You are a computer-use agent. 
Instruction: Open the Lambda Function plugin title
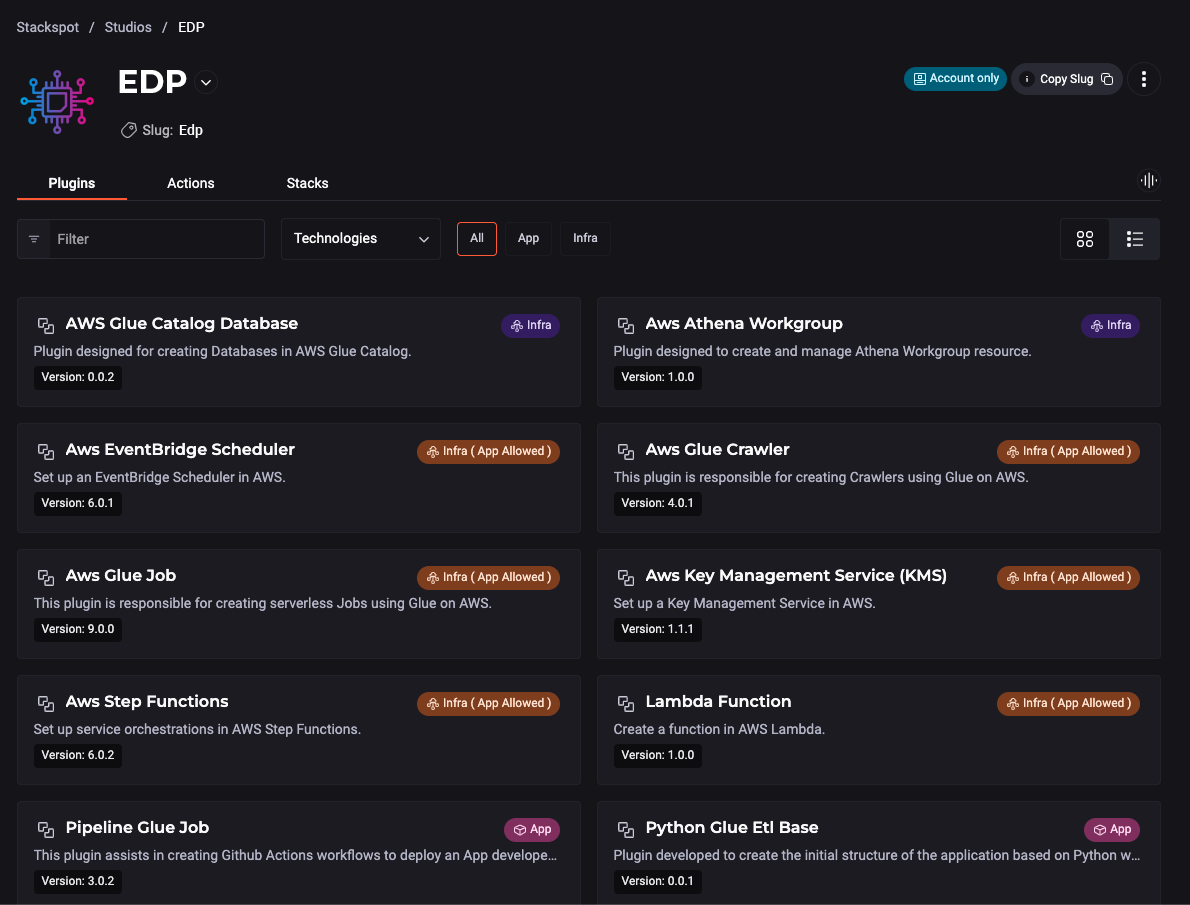coord(718,702)
